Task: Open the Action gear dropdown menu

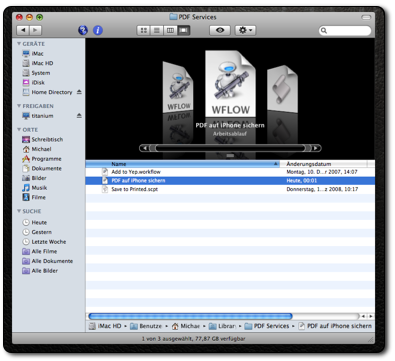Action: pos(245,30)
